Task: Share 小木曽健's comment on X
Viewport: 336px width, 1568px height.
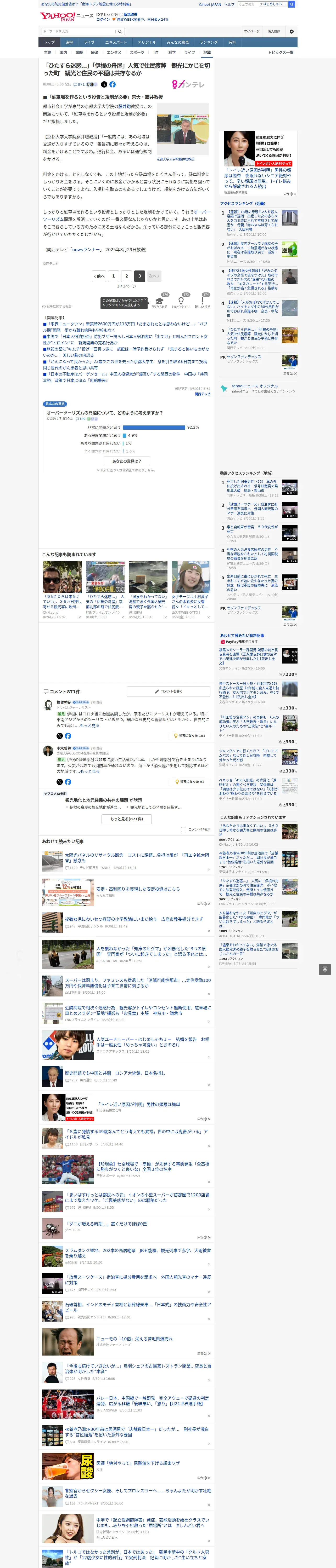Action: [60, 782]
